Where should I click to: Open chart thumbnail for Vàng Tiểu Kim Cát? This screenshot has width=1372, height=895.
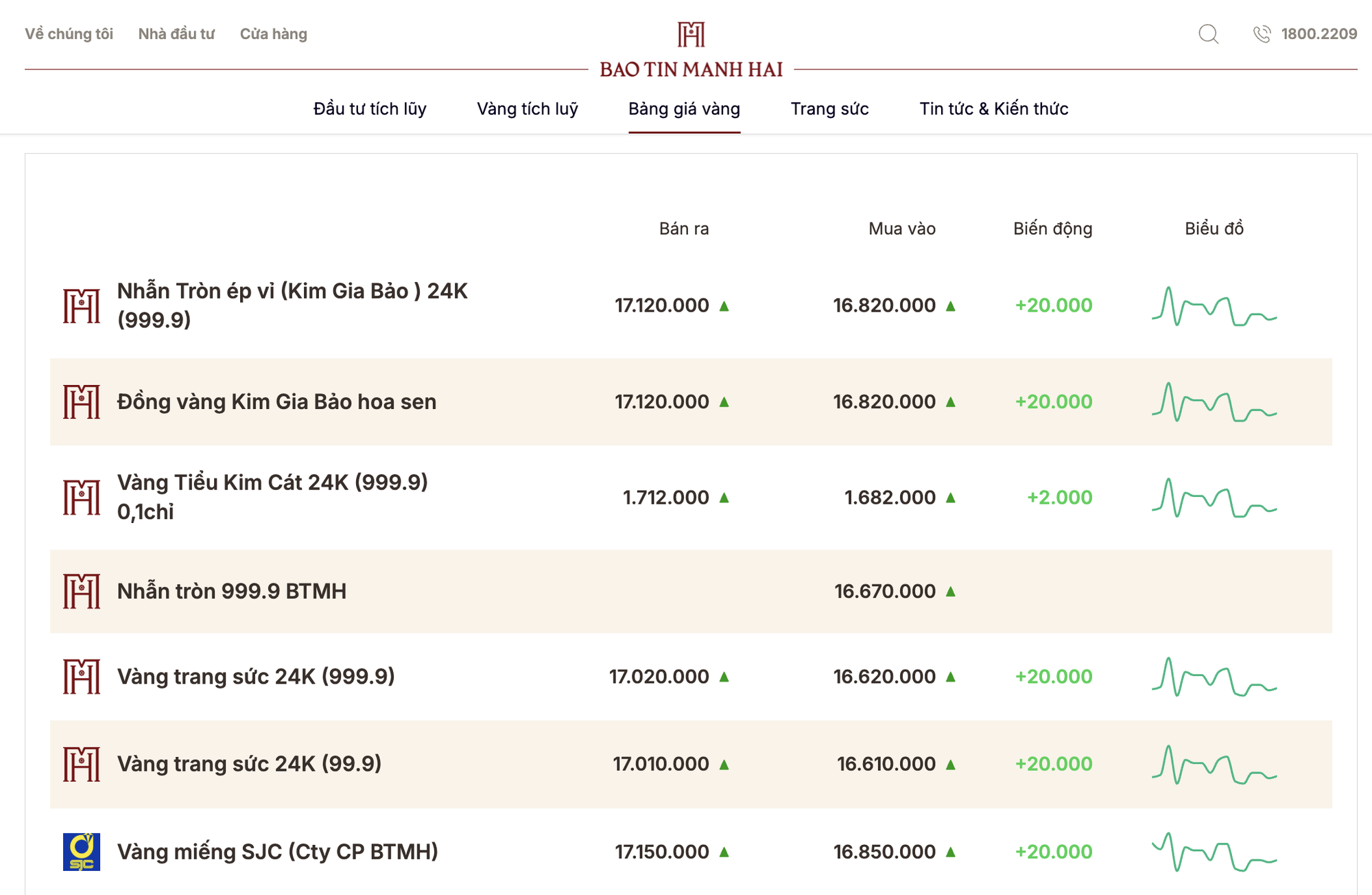(x=1214, y=498)
